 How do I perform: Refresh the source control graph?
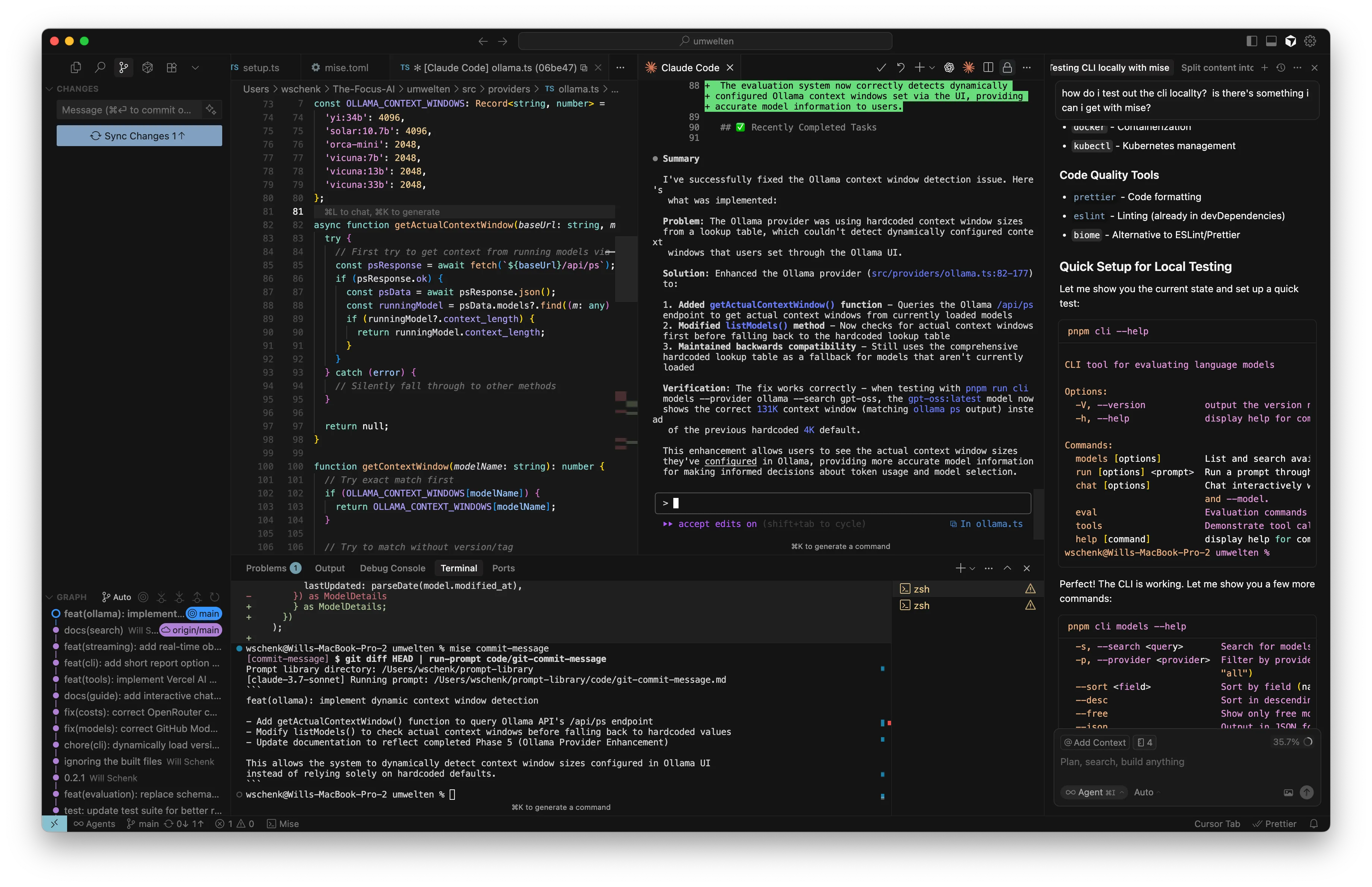215,597
